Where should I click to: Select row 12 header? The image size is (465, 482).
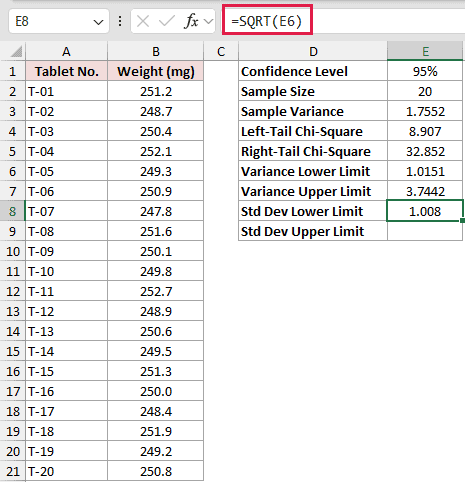tap(13, 291)
